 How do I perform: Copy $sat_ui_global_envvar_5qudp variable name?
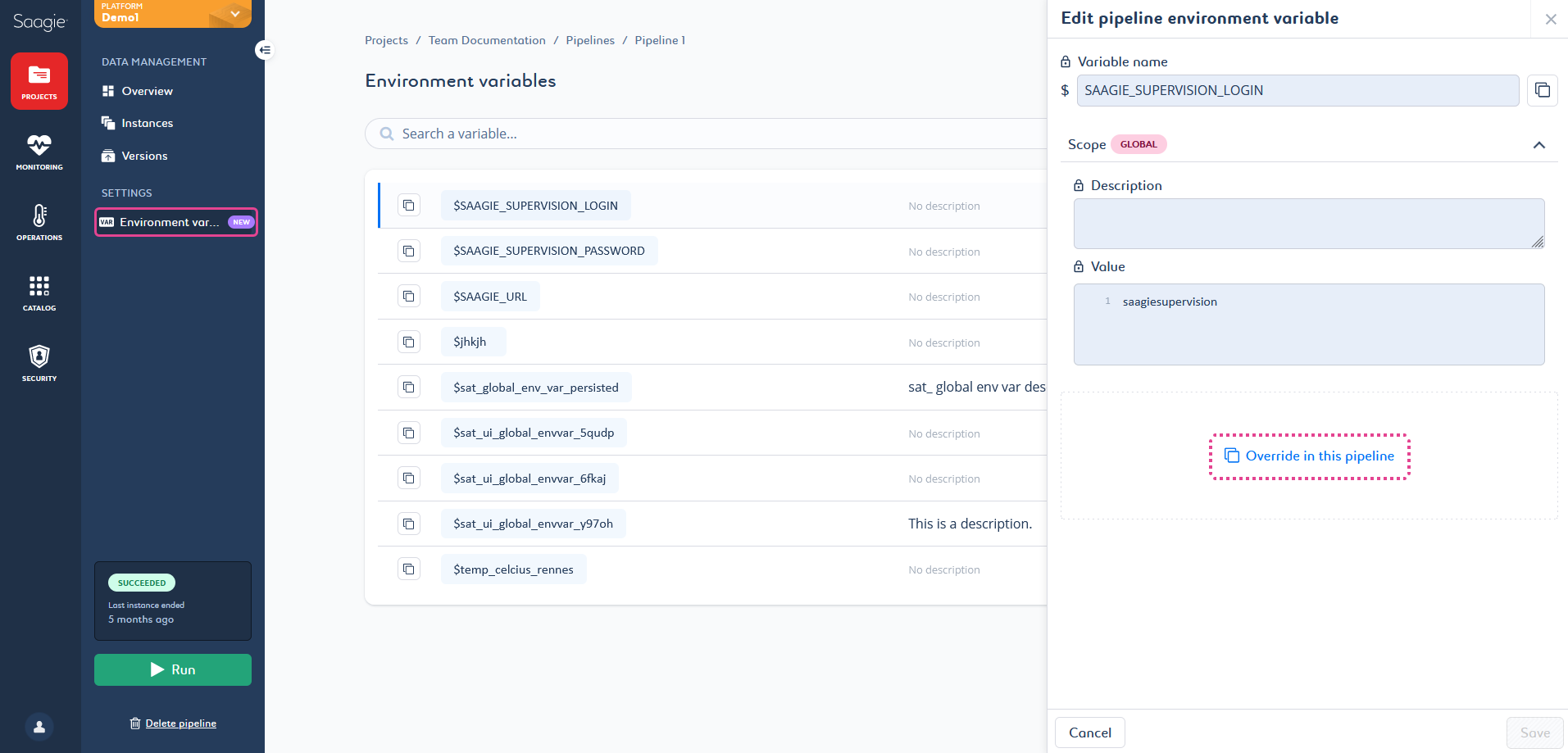point(408,433)
